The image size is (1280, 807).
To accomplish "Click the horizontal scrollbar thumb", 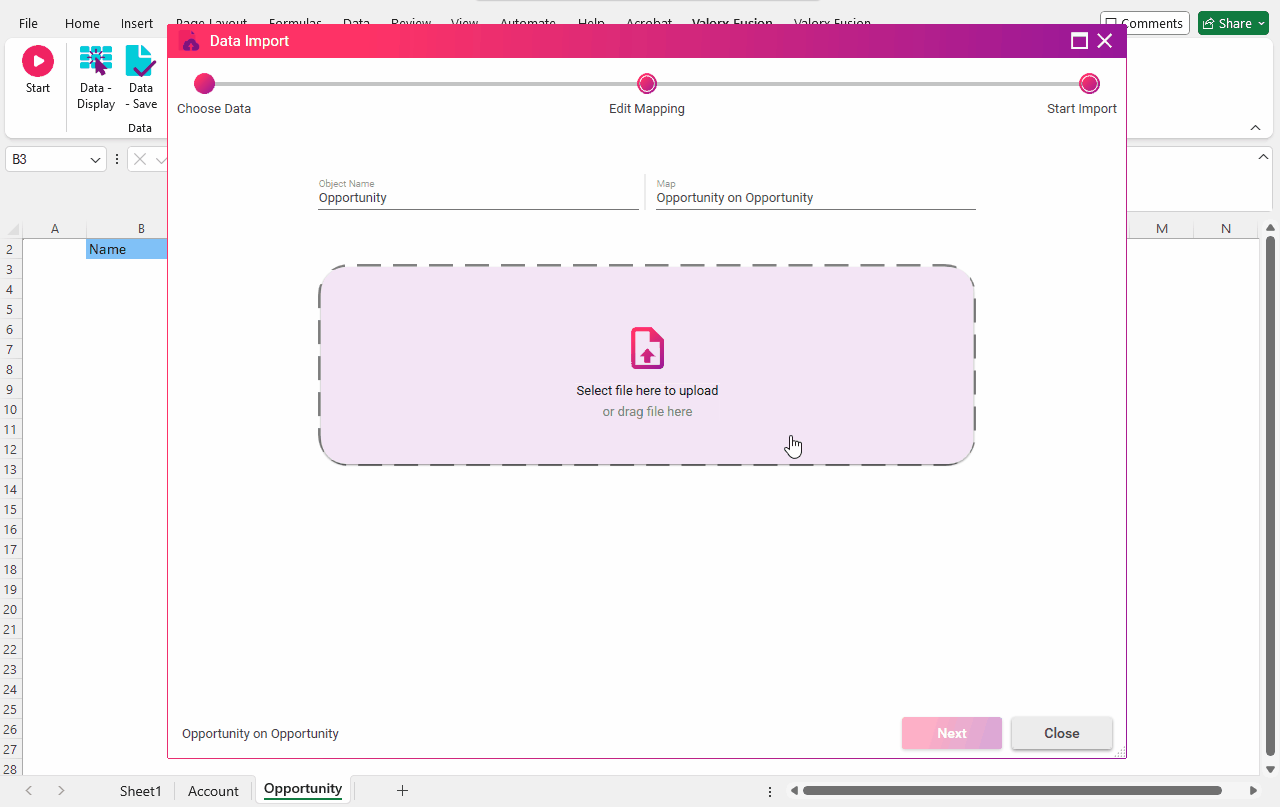I will pos(1010,791).
